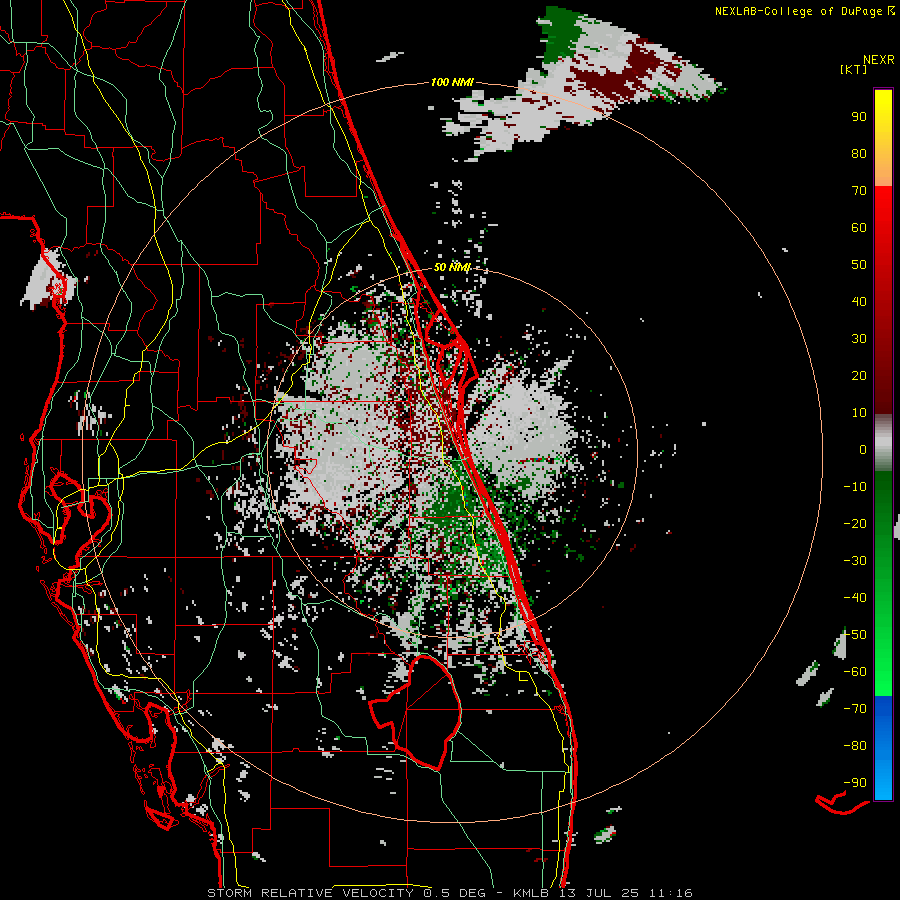The width and height of the screenshot is (900, 900).
Task: Click the positive 10 knot scale label
Action: (x=859, y=413)
